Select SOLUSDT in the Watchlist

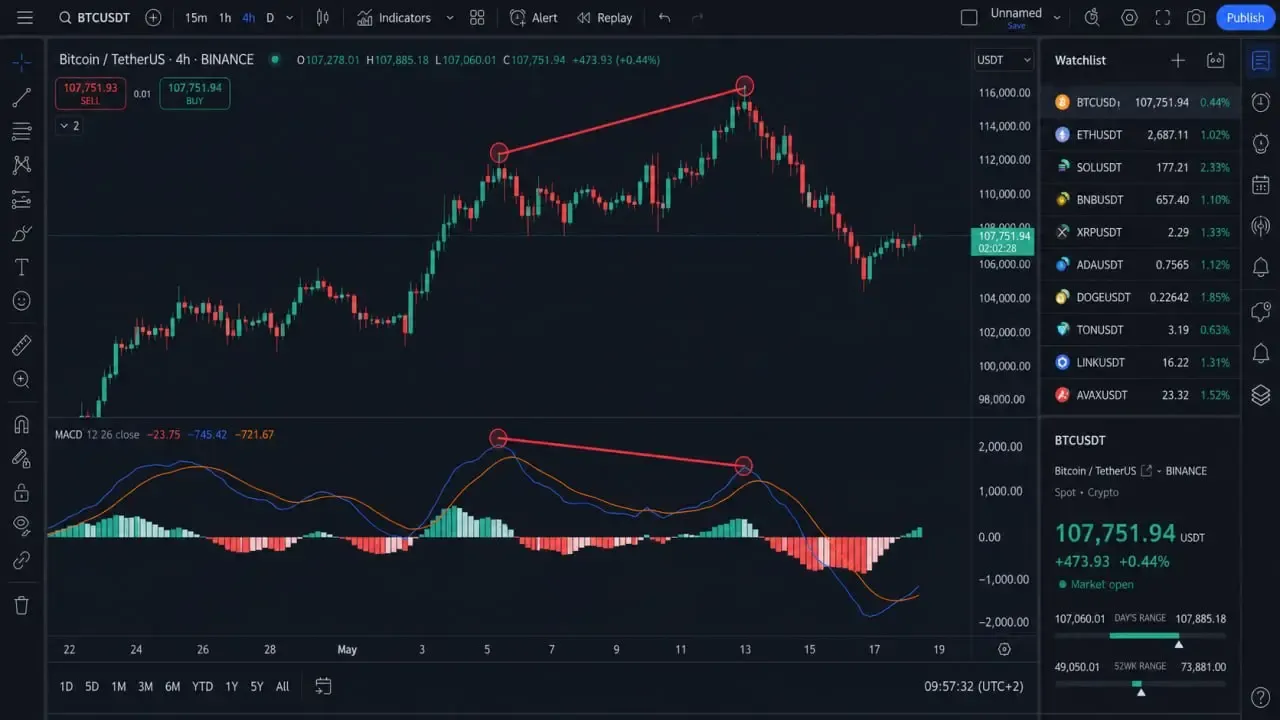pos(1140,167)
